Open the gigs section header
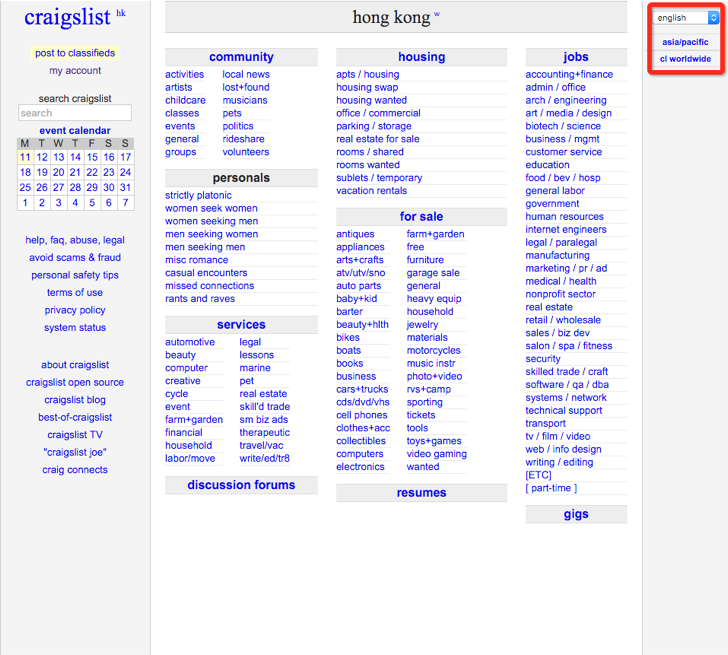Image resolution: width=728 pixels, height=655 pixels. (576, 514)
